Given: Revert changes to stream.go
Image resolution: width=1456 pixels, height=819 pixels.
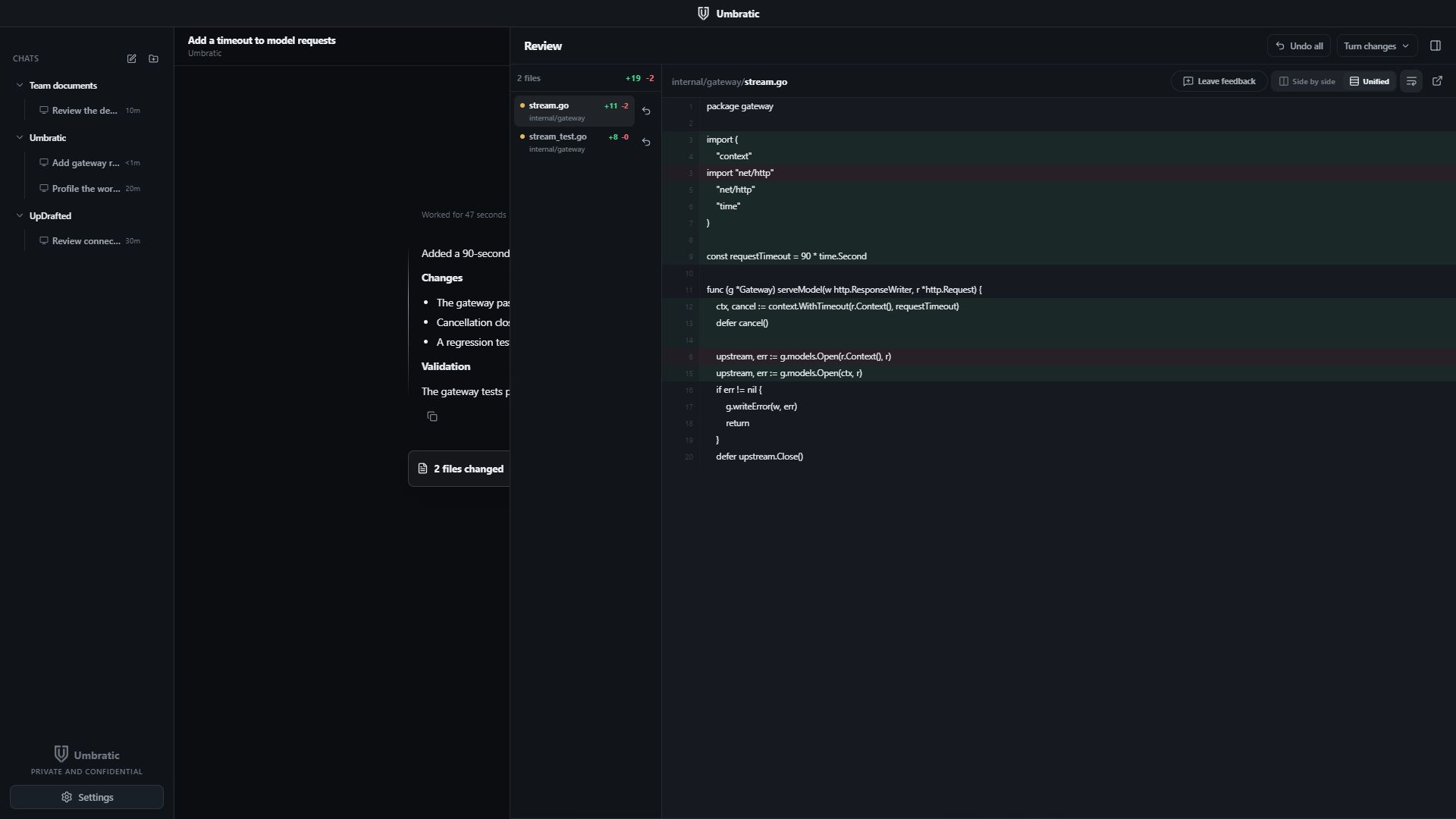Looking at the screenshot, I should 646,111.
